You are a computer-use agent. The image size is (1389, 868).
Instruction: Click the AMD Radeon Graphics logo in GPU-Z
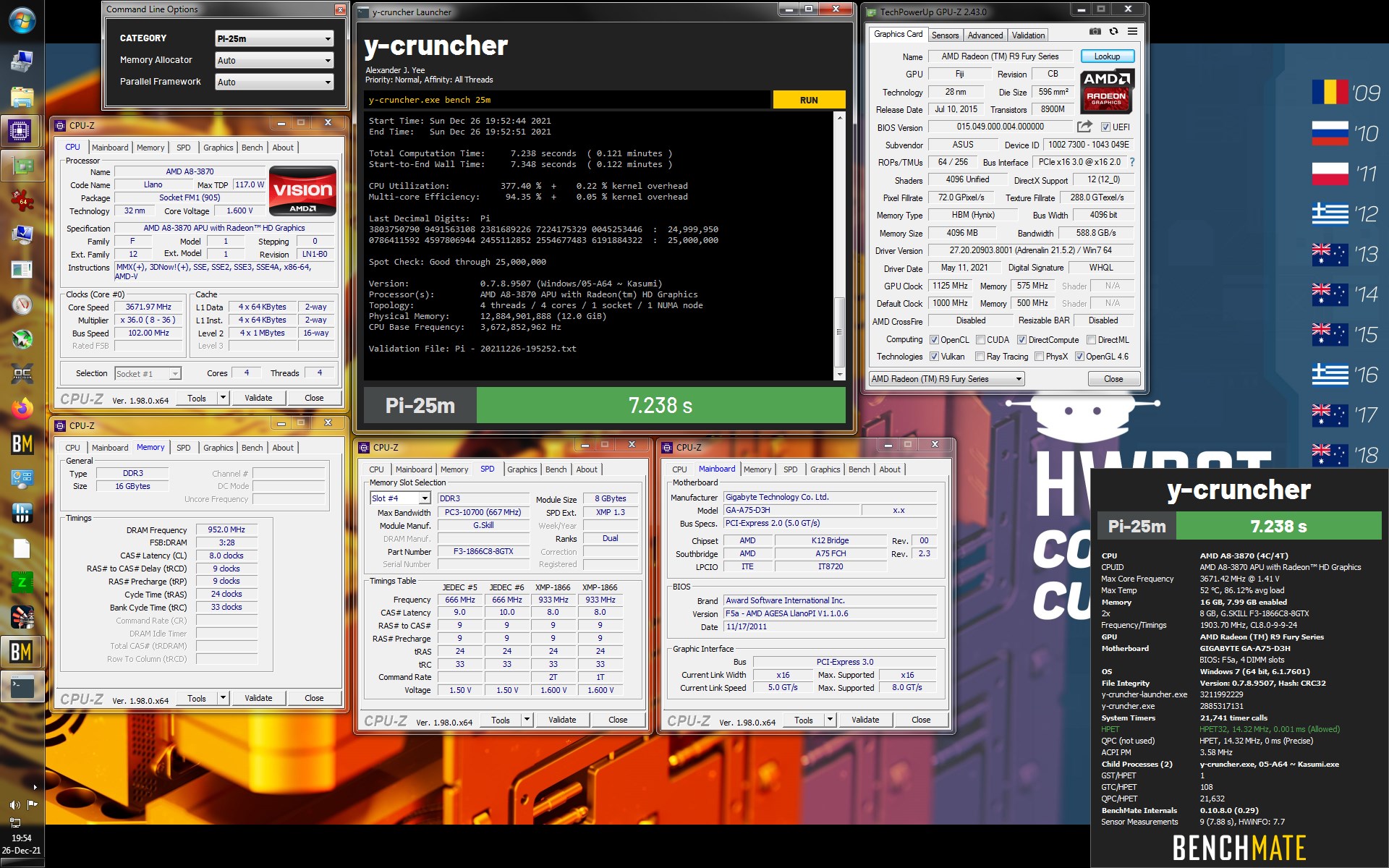pyautogui.click(x=1107, y=91)
